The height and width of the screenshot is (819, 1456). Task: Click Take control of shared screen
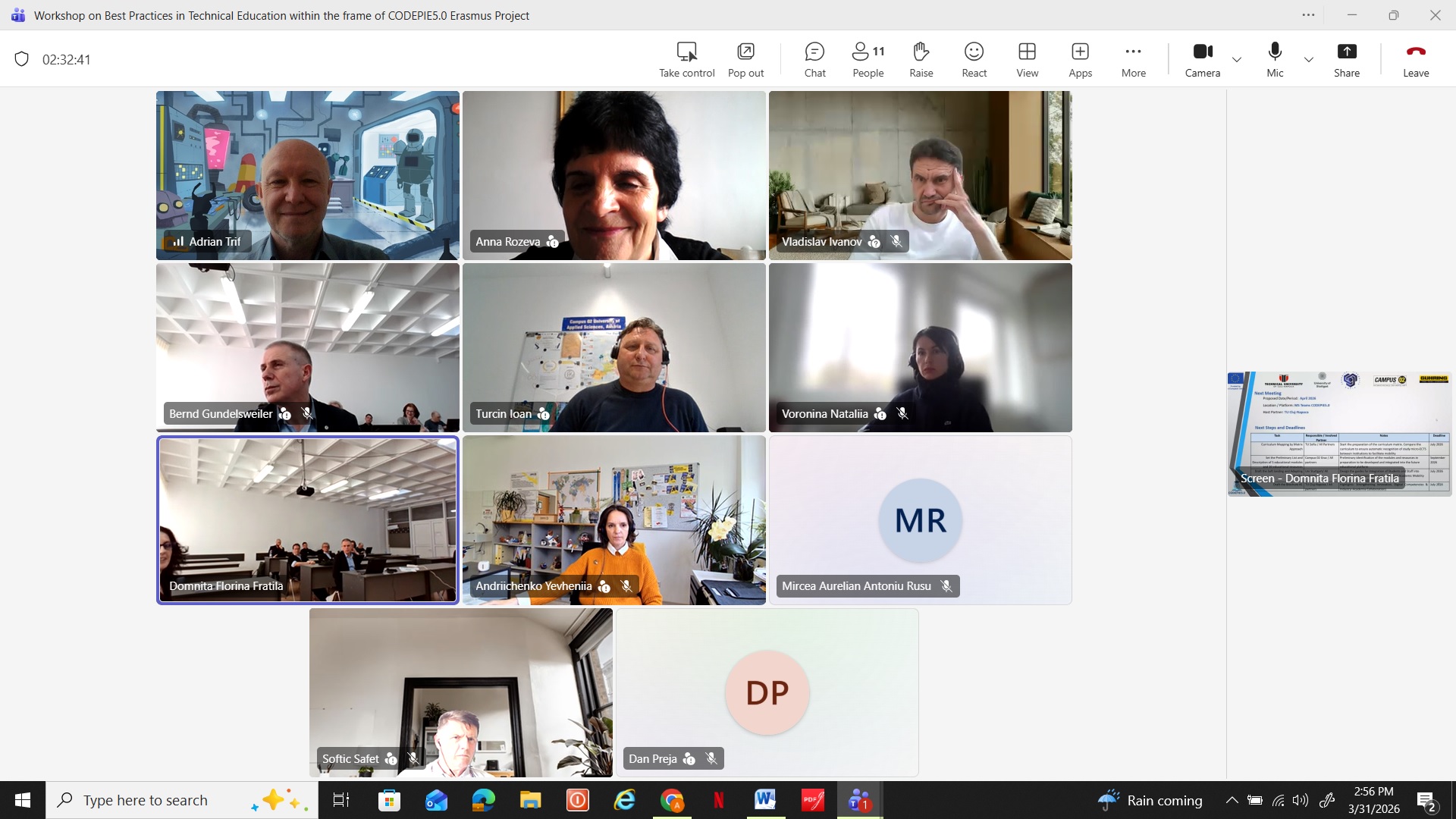[x=686, y=59]
